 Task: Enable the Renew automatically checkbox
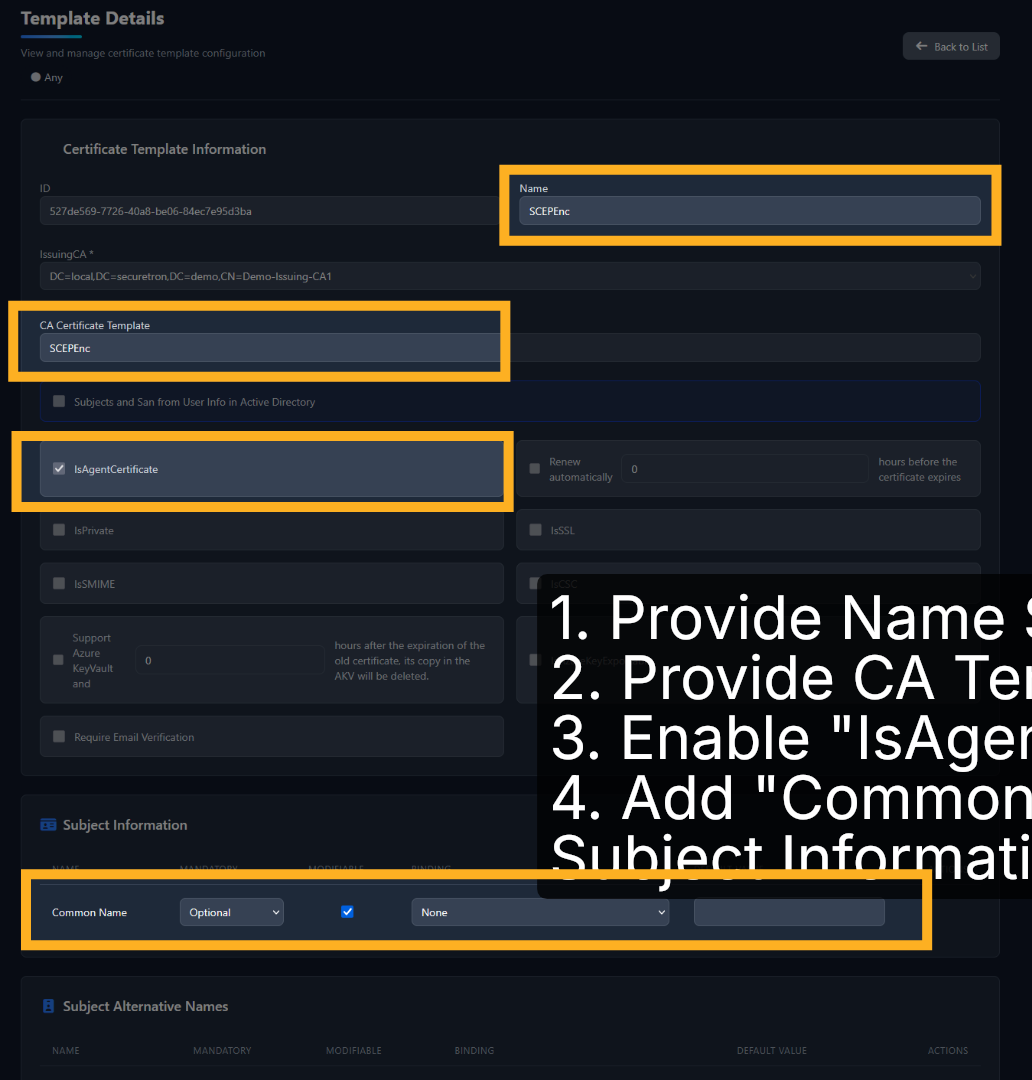point(535,468)
